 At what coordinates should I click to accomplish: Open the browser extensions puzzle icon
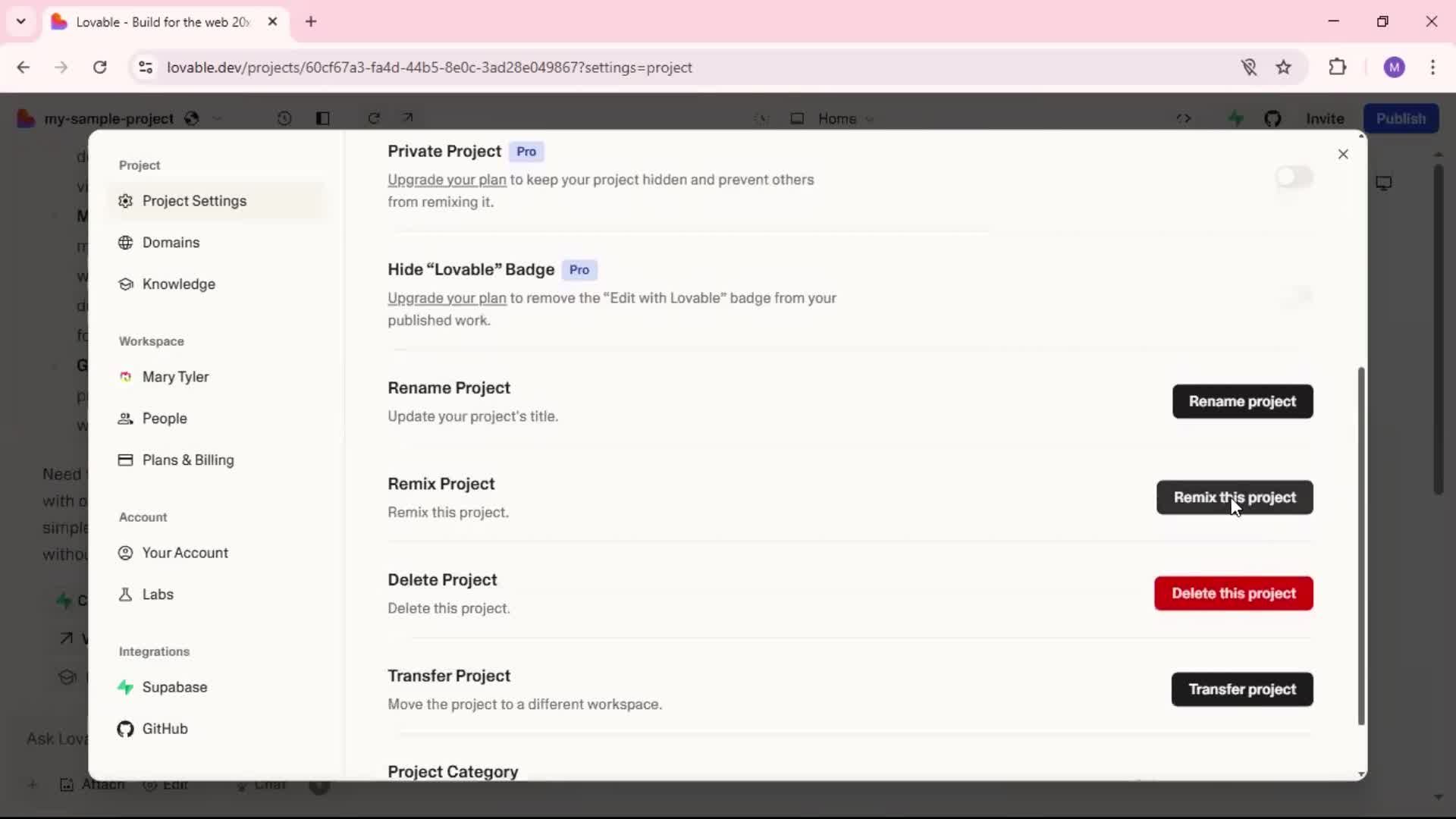[x=1338, y=67]
